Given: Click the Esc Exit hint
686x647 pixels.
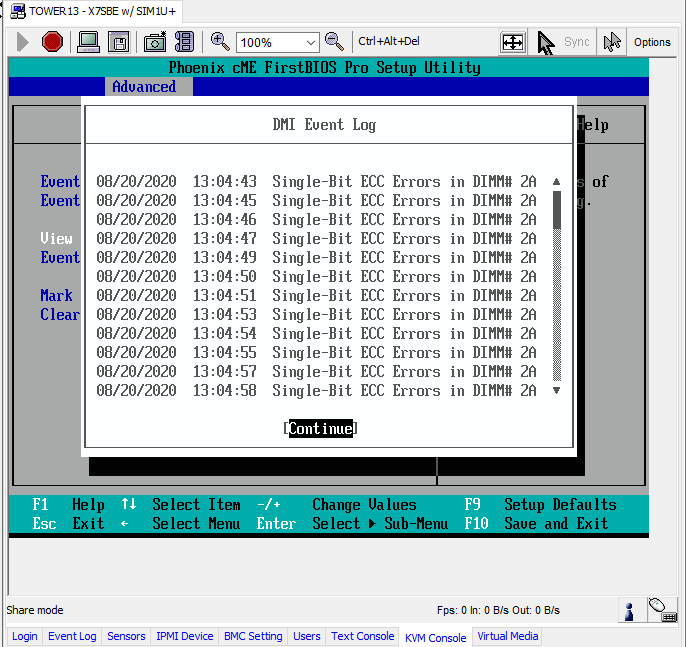Looking at the screenshot, I should pyautogui.click(x=68, y=523).
